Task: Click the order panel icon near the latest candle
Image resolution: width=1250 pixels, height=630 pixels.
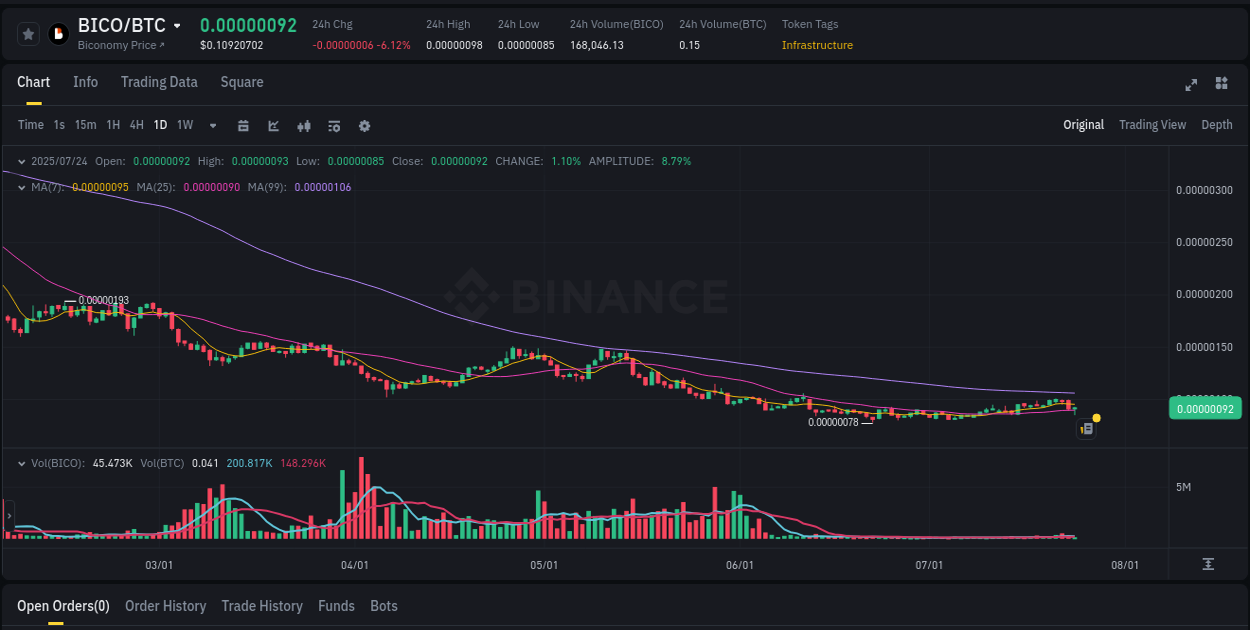Action: [1086, 428]
